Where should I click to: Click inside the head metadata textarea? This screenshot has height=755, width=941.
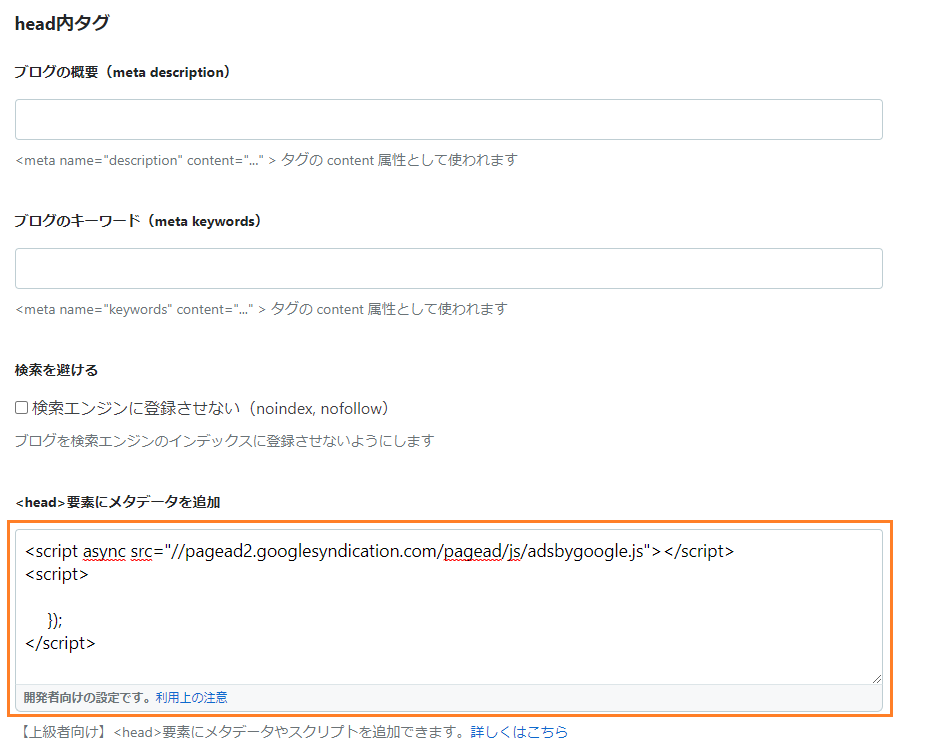(x=448, y=606)
